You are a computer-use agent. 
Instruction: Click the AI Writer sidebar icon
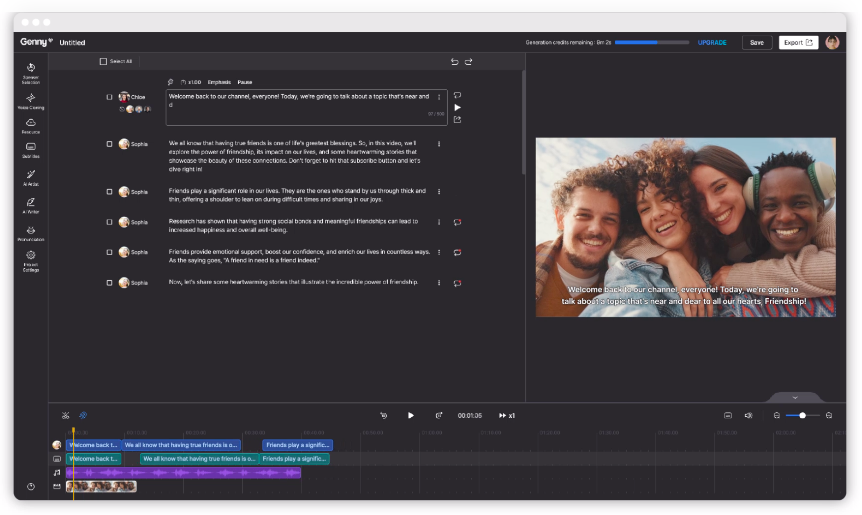[31, 203]
